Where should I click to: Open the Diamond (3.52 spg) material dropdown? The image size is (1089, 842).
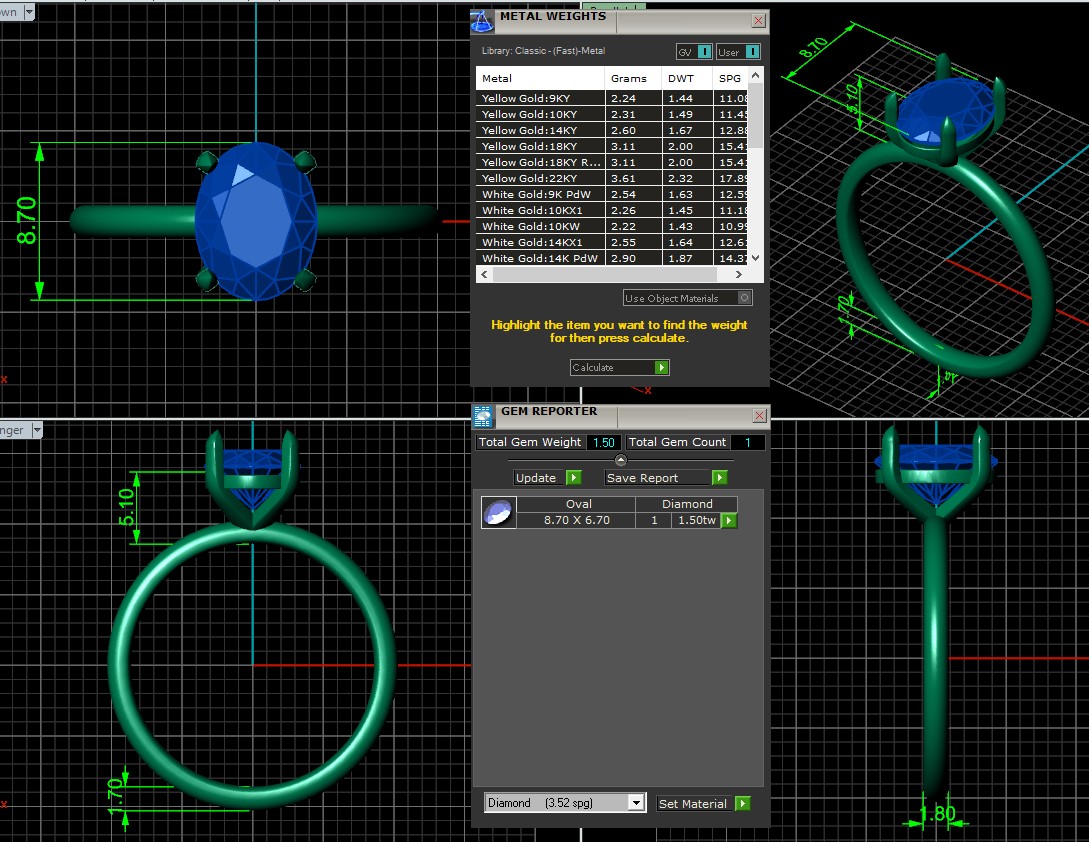tap(636, 803)
